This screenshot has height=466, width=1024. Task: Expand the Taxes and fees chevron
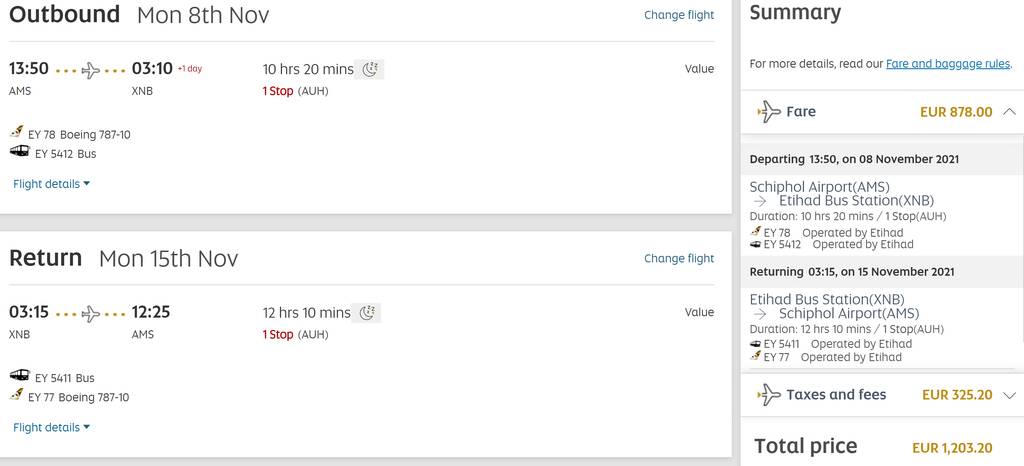click(x=1009, y=395)
